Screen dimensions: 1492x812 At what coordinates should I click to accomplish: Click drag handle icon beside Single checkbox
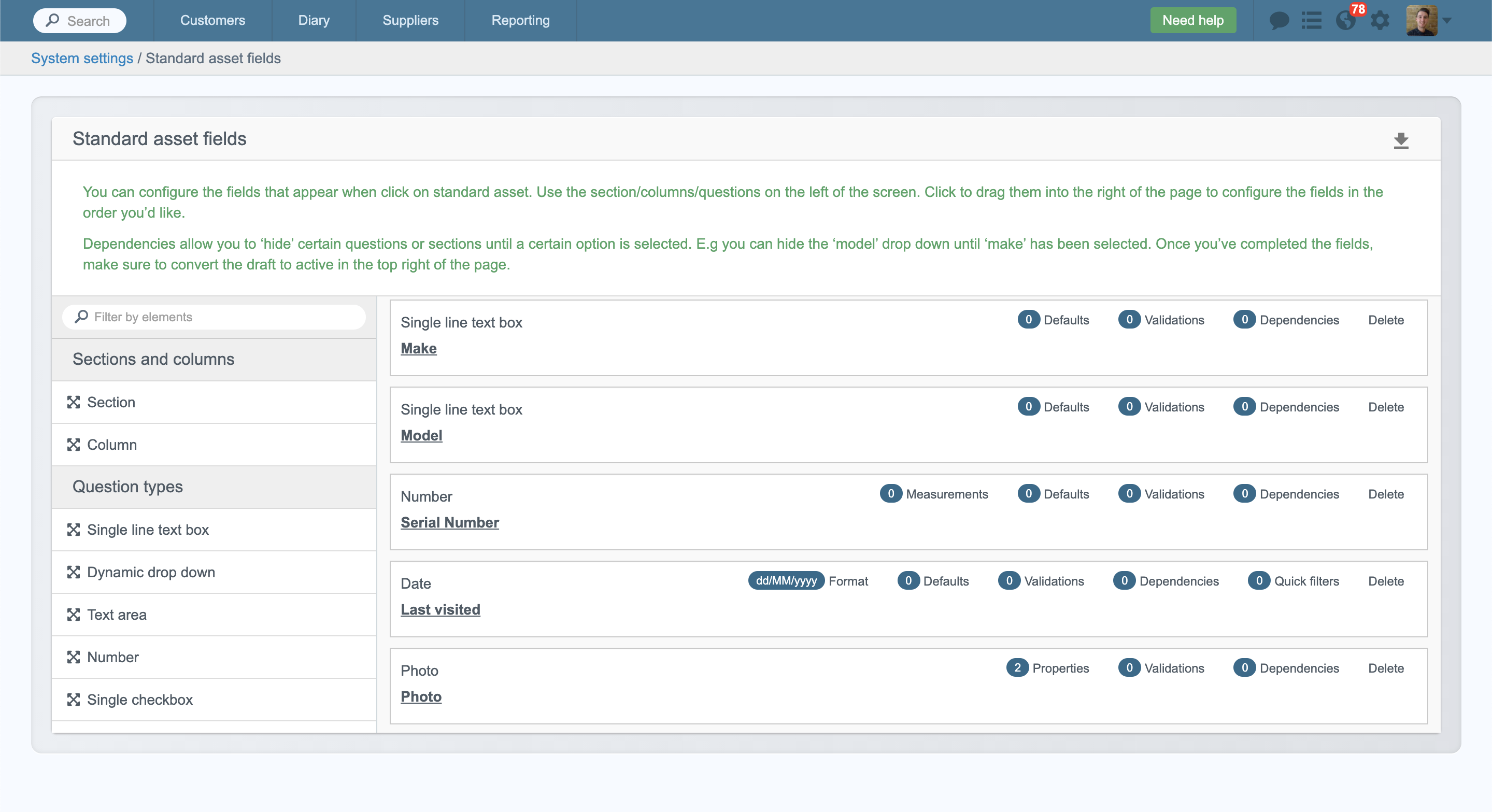pyautogui.click(x=73, y=700)
